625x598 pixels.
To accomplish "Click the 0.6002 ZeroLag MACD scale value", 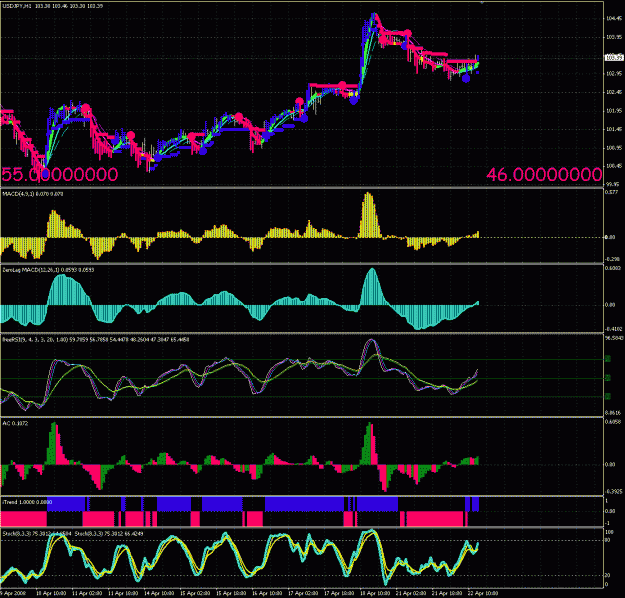I will (x=613, y=268).
